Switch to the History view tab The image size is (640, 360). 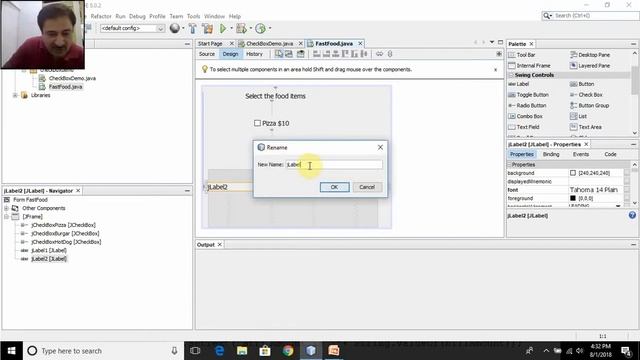[254, 54]
